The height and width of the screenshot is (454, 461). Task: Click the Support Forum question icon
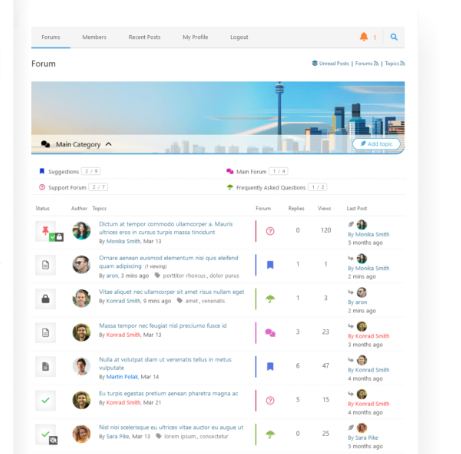click(42, 187)
